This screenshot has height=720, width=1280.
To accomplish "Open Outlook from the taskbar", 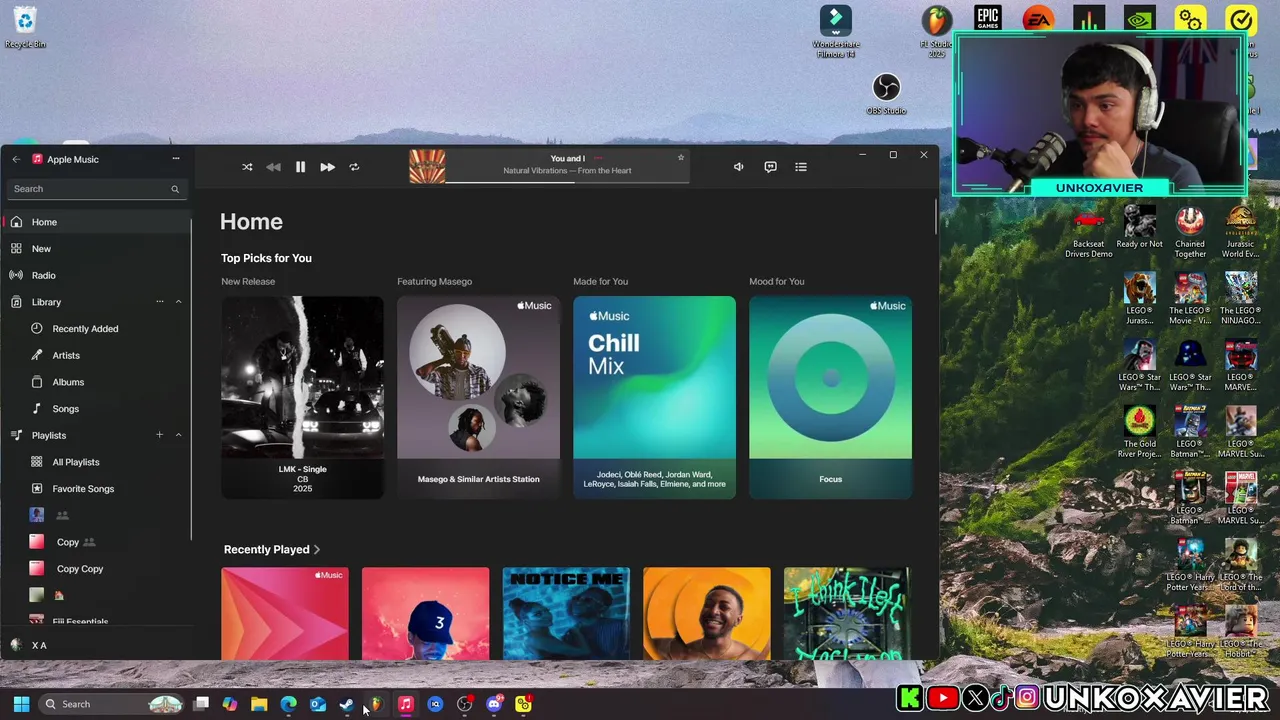I will [318, 704].
